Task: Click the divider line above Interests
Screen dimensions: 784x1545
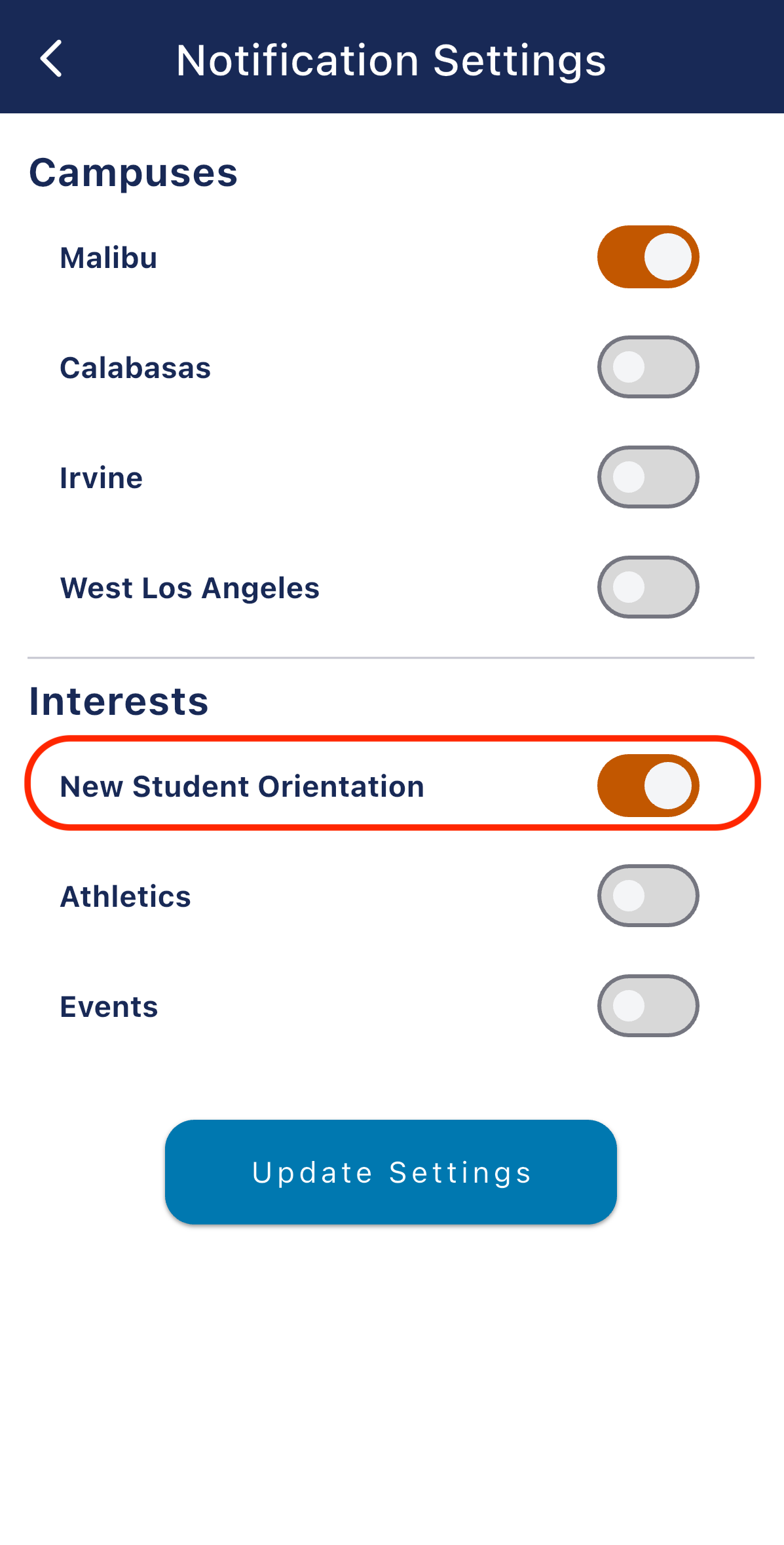Action: point(391,657)
